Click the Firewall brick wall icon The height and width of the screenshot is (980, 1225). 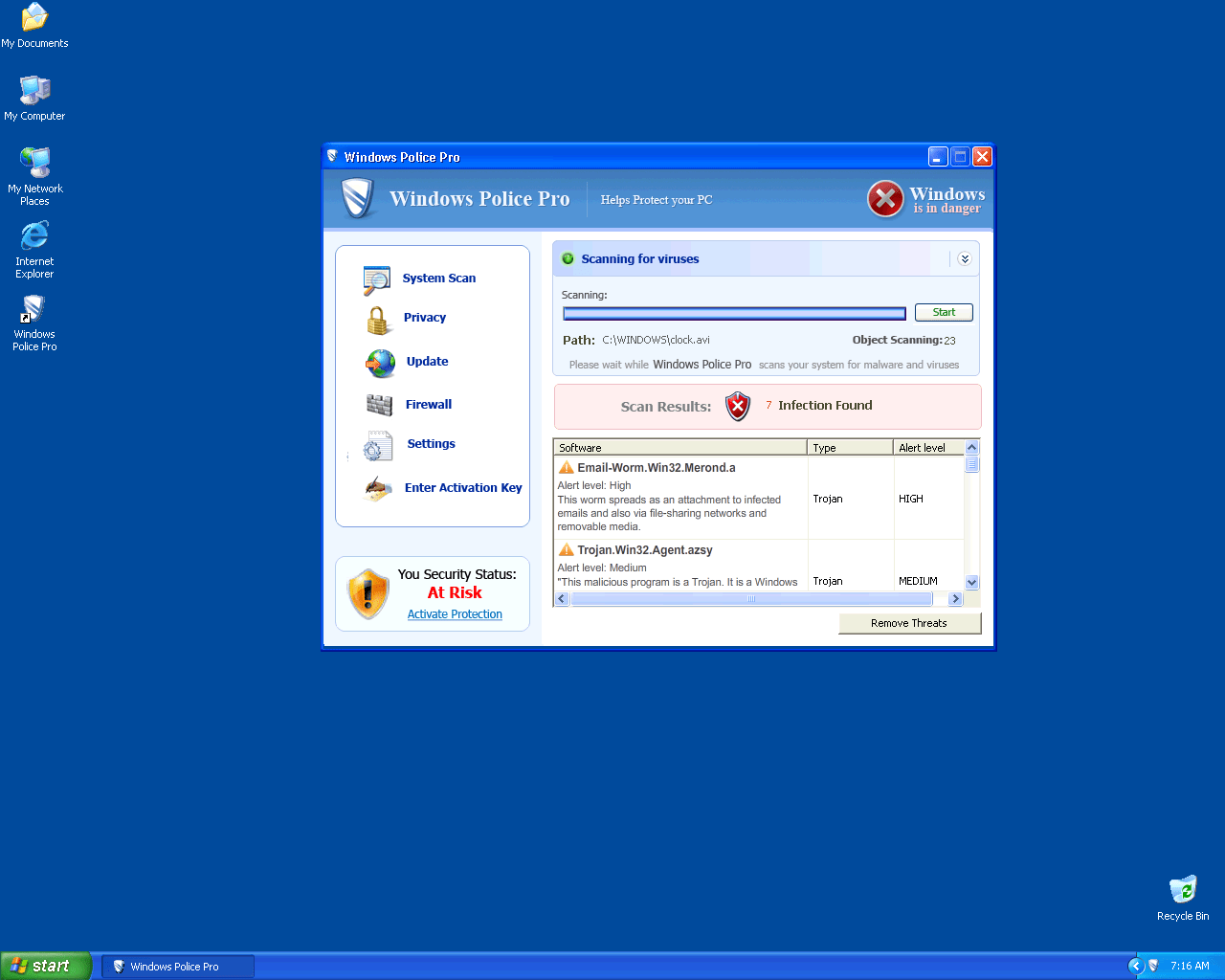[380, 406]
